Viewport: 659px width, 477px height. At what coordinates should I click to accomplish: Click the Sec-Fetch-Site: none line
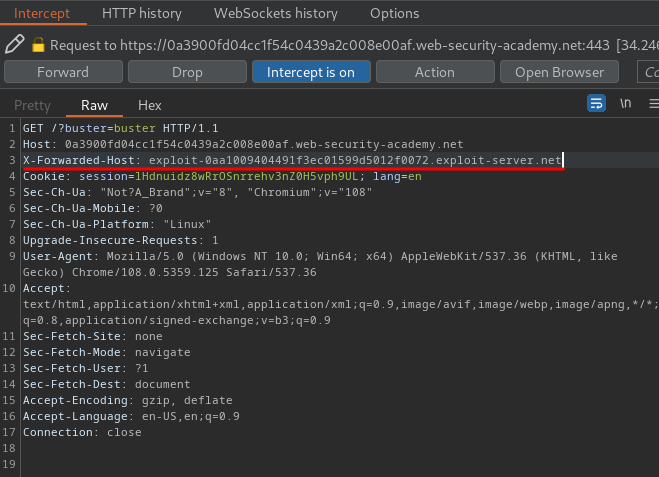pyautogui.click(x=92, y=336)
